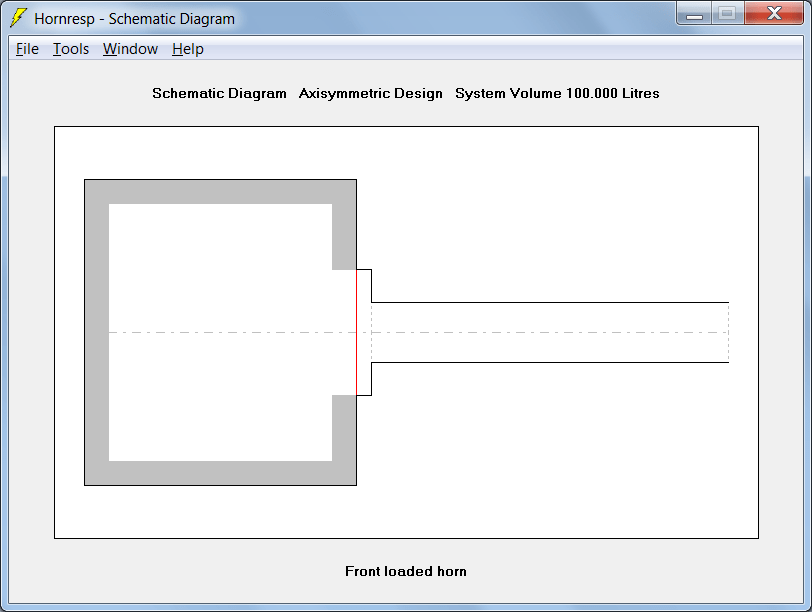Click the 'Axisymmetric Design' heading text
This screenshot has width=812, height=612.
pyautogui.click(x=371, y=93)
